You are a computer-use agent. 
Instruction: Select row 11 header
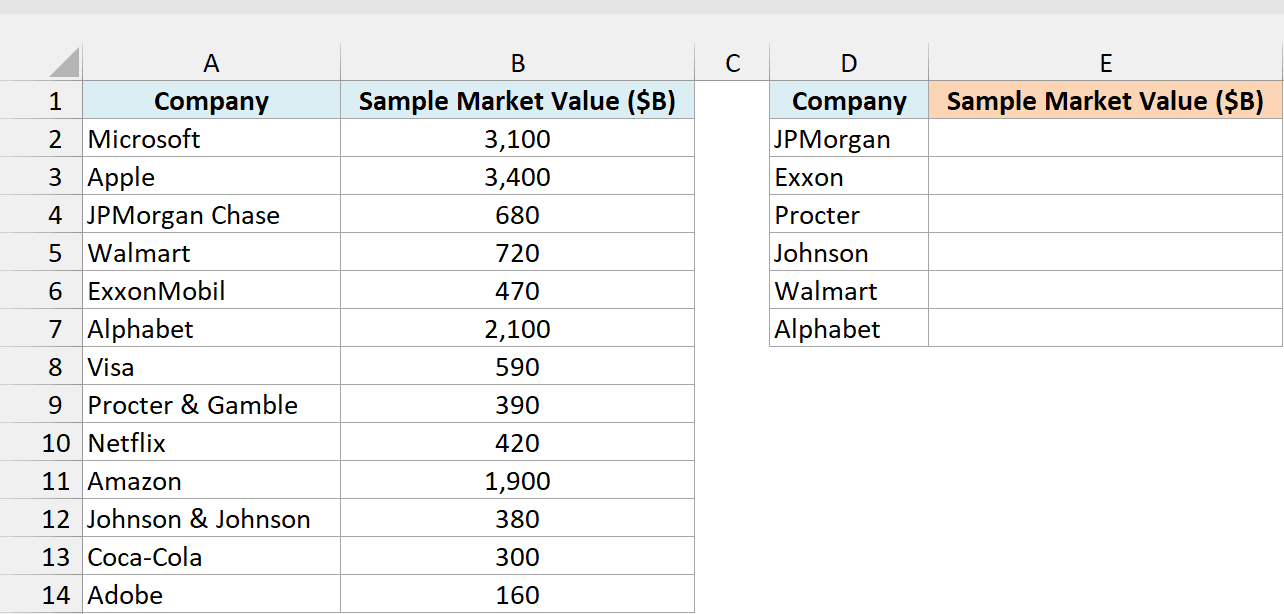tap(41, 481)
